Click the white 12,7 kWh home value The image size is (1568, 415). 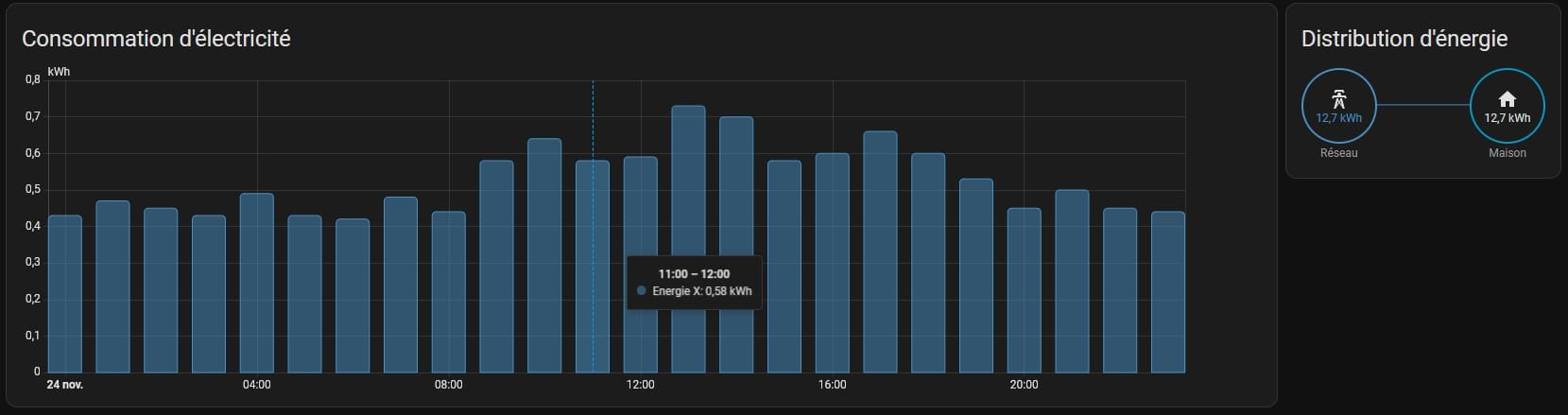coord(1508,118)
